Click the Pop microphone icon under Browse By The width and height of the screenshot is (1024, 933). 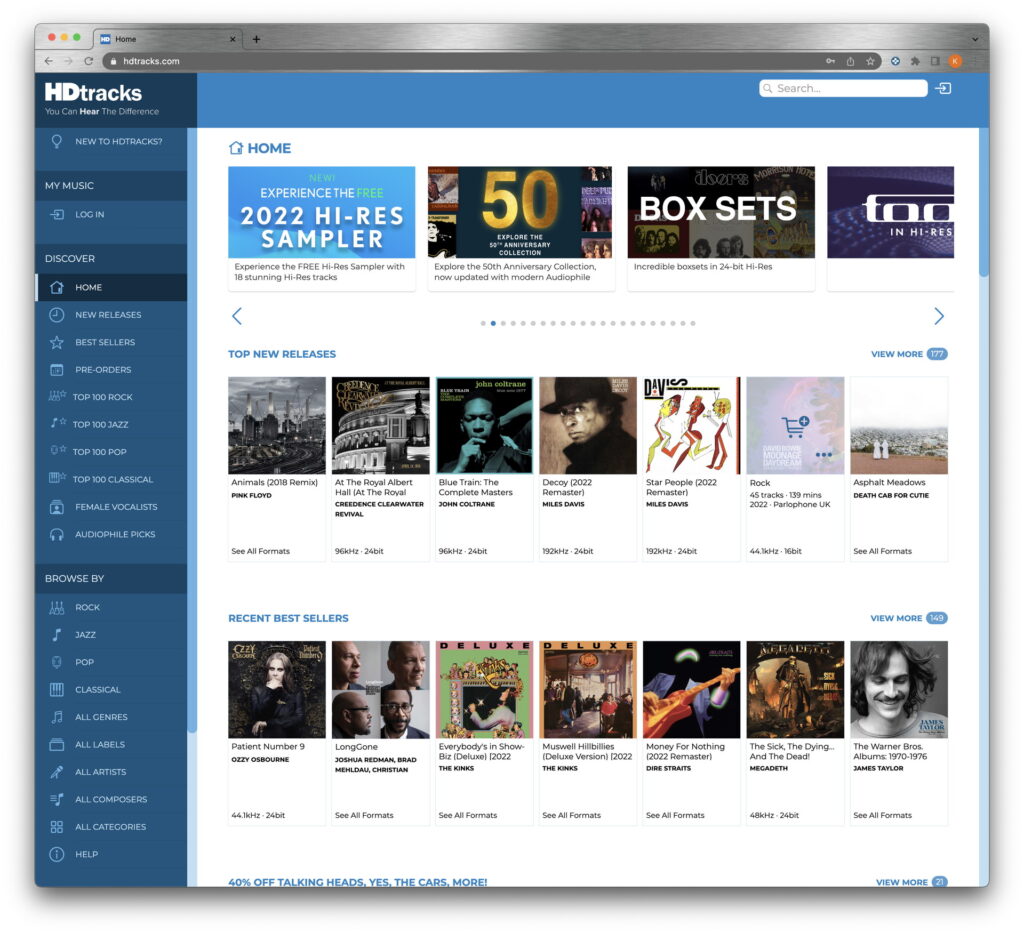point(57,662)
